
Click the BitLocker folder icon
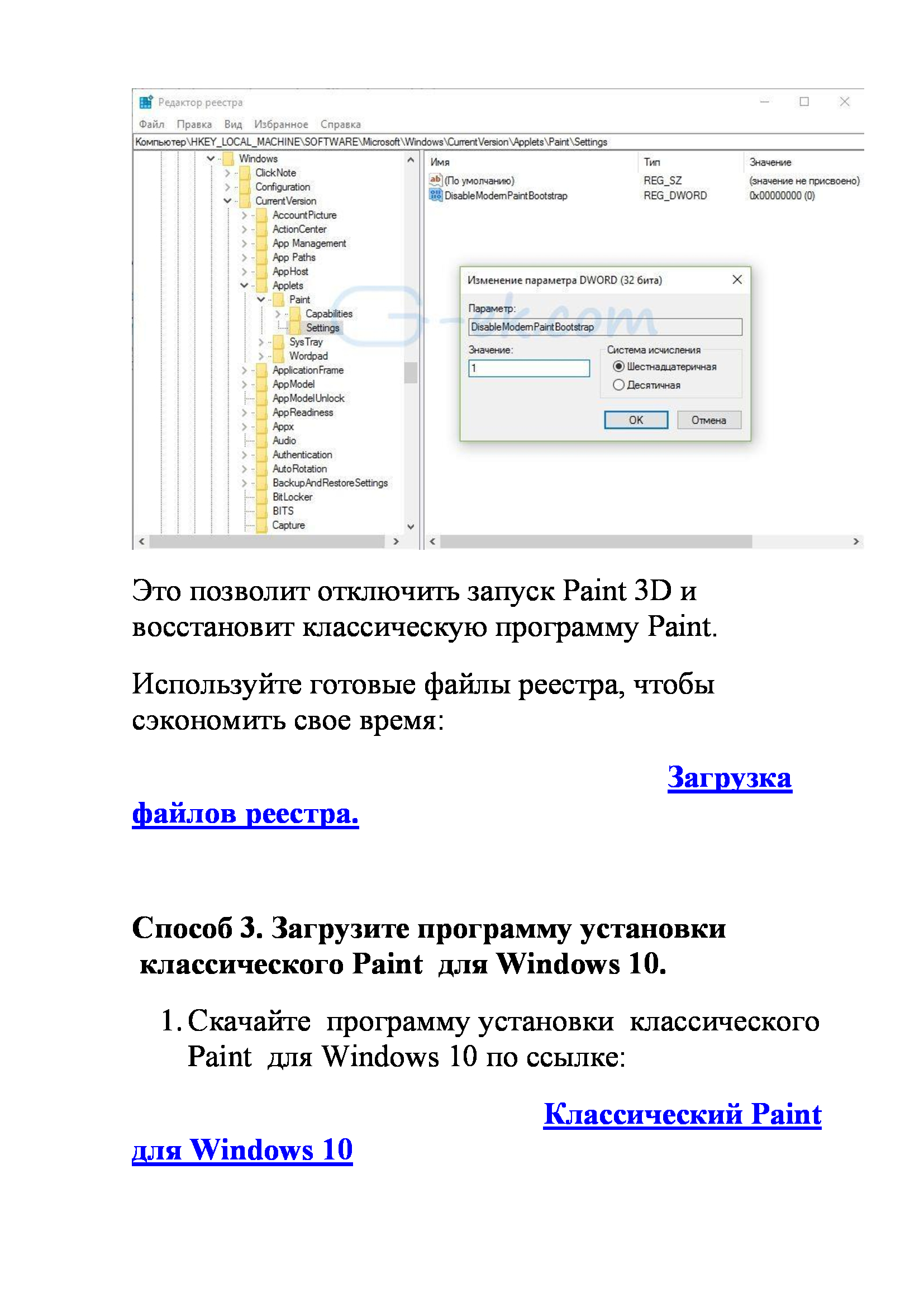(x=261, y=497)
